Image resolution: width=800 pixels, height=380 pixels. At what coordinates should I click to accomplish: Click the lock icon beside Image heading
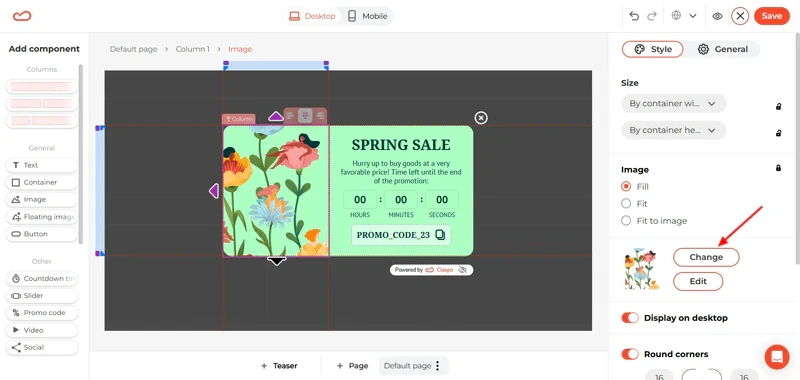point(779,168)
